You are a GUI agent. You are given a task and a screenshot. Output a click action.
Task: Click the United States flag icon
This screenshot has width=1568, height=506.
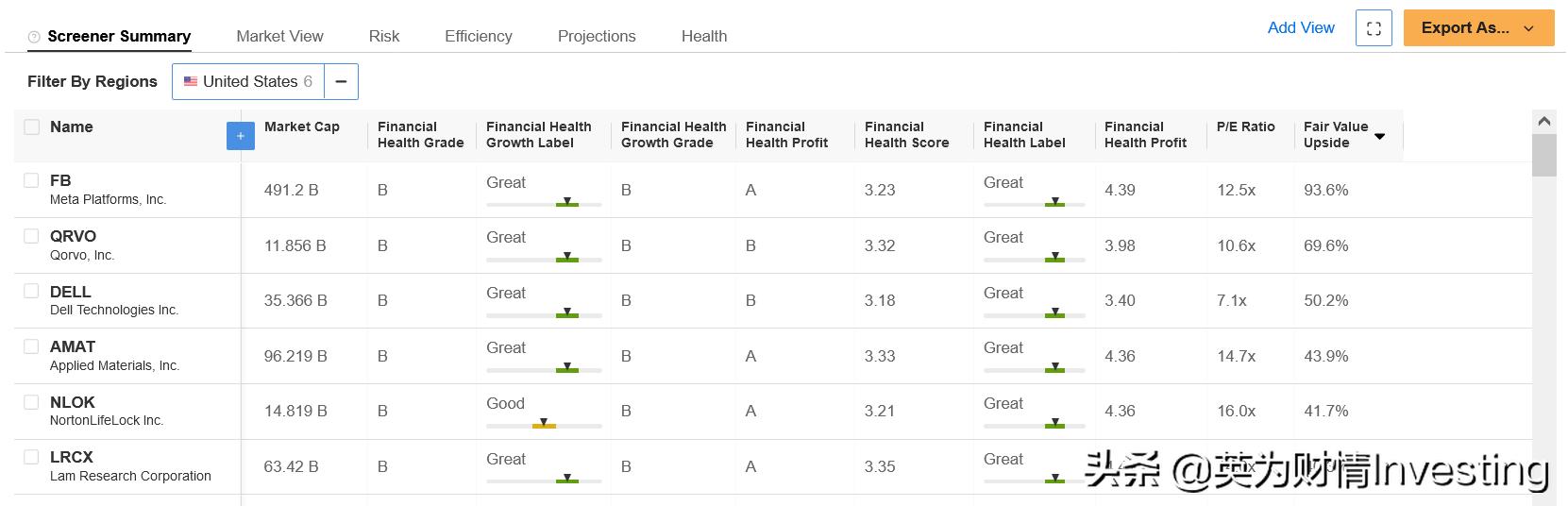click(x=191, y=81)
